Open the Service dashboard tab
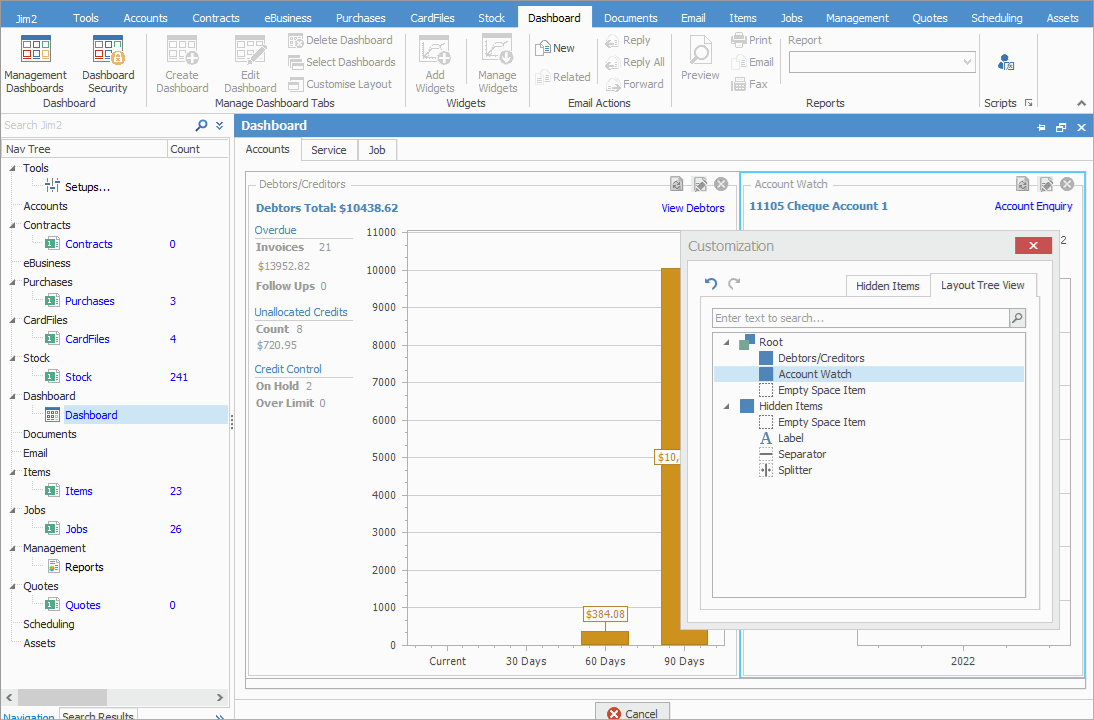 (x=328, y=150)
